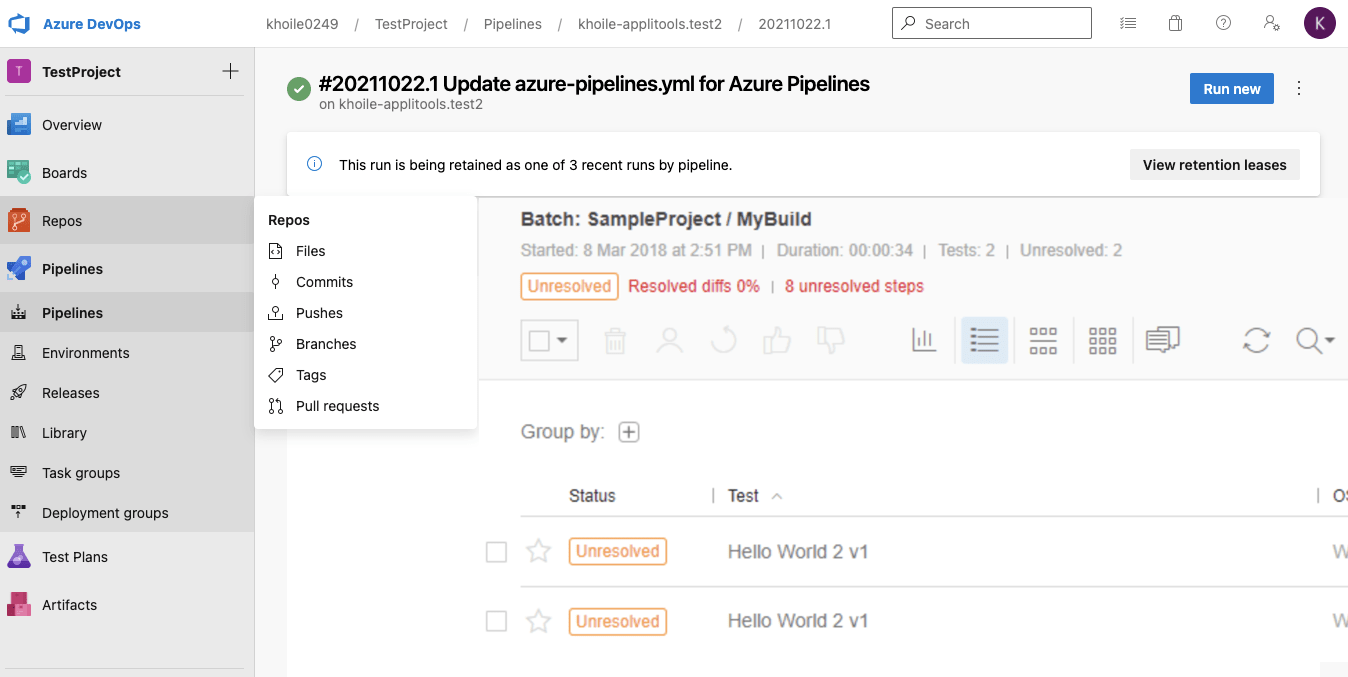
Task: Open Azure DevOps help question mark
Action: (1223, 22)
